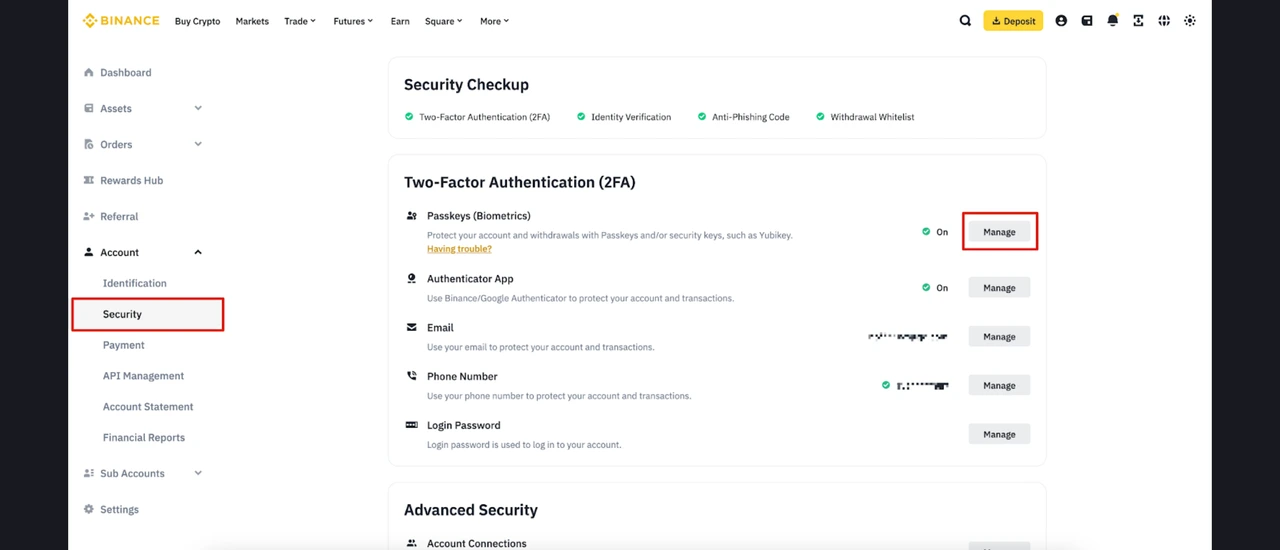1280x550 pixels.
Task: Click the Account person icon in sidebar
Action: point(89,252)
